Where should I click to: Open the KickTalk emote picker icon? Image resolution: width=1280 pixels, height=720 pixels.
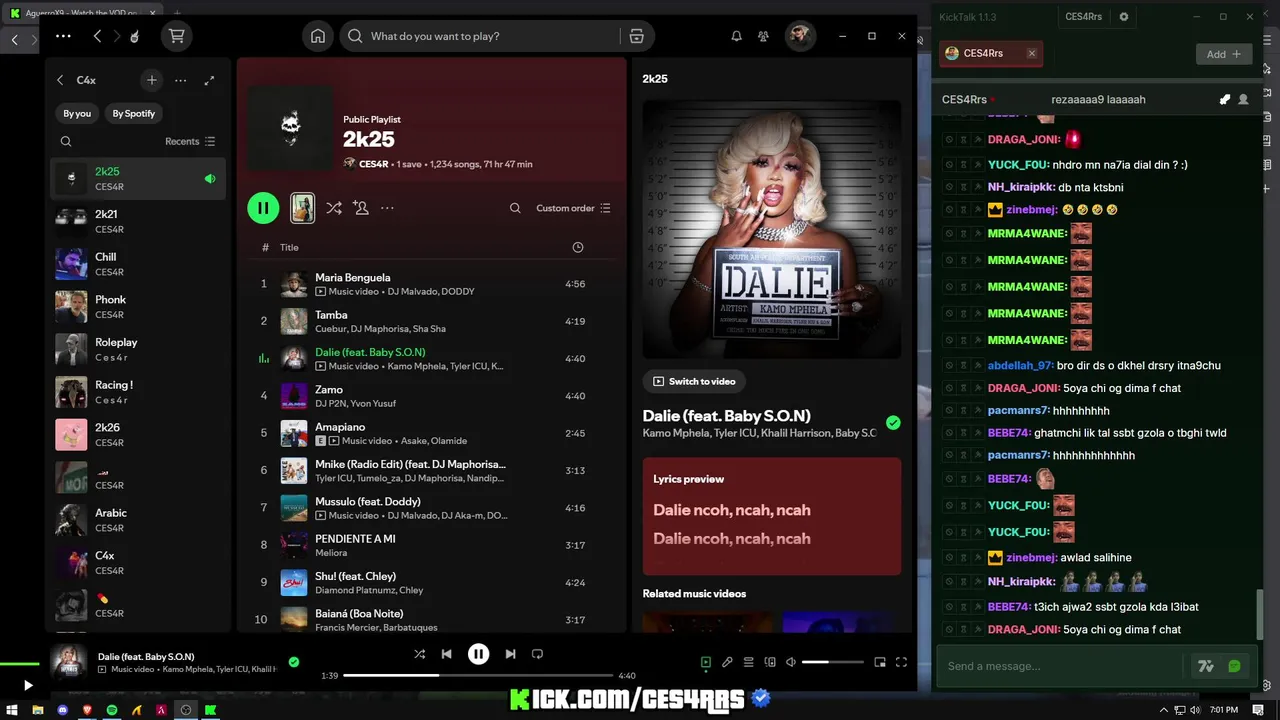coord(1234,666)
